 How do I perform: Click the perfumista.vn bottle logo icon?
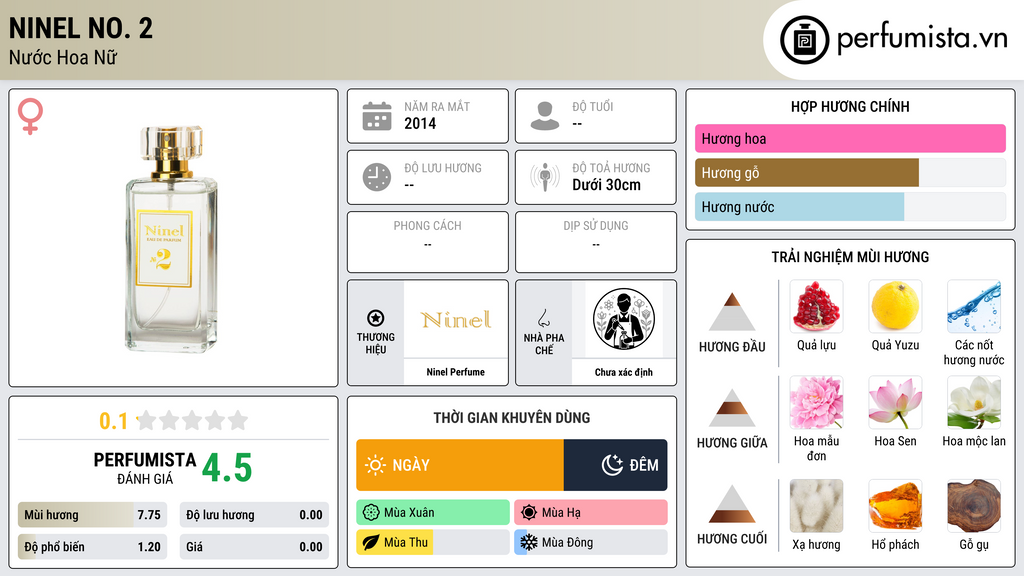click(x=804, y=40)
